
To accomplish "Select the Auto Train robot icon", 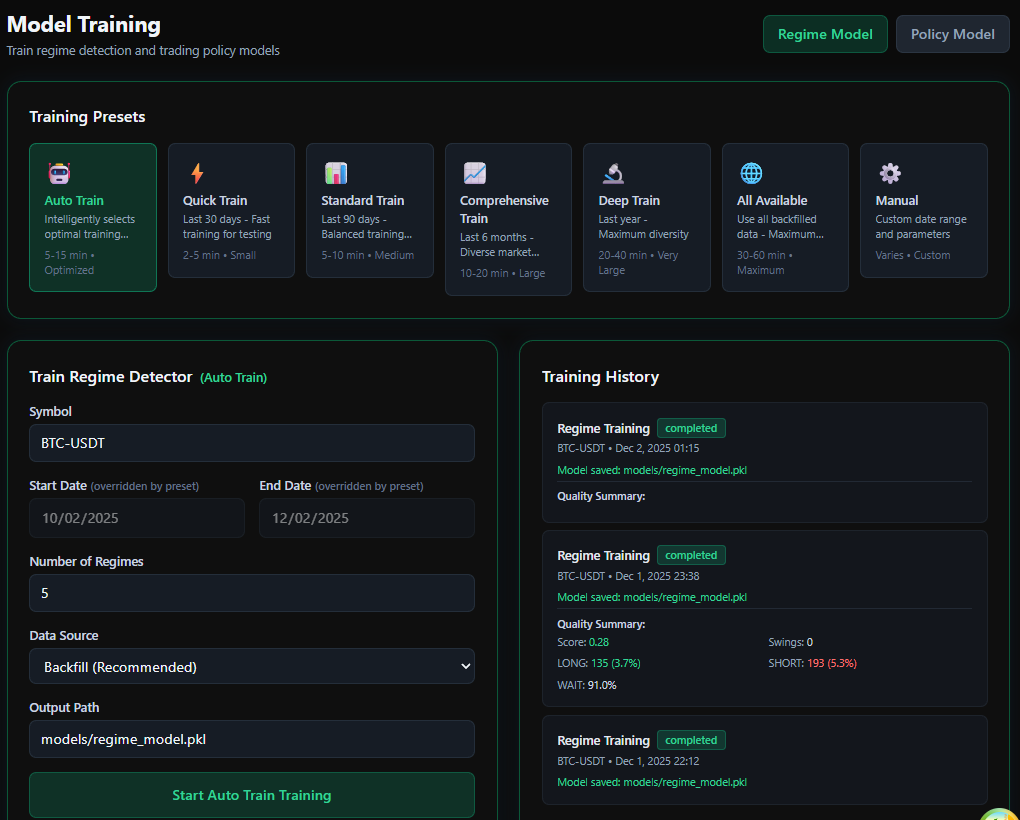I will pyautogui.click(x=57, y=173).
